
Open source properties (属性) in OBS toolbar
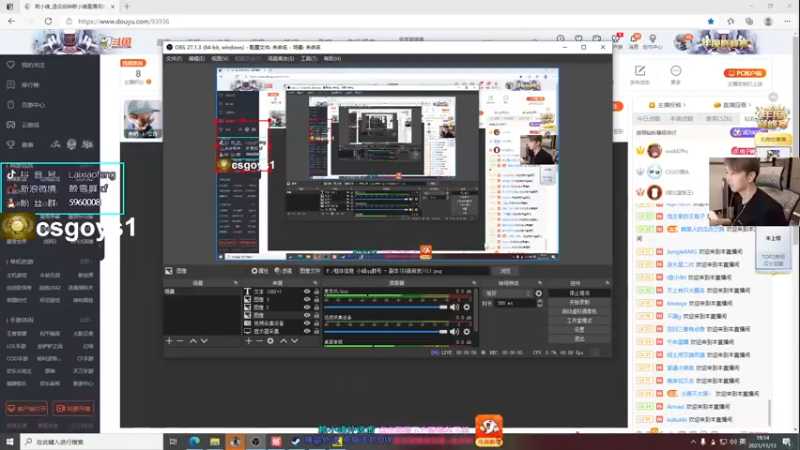coord(260,271)
